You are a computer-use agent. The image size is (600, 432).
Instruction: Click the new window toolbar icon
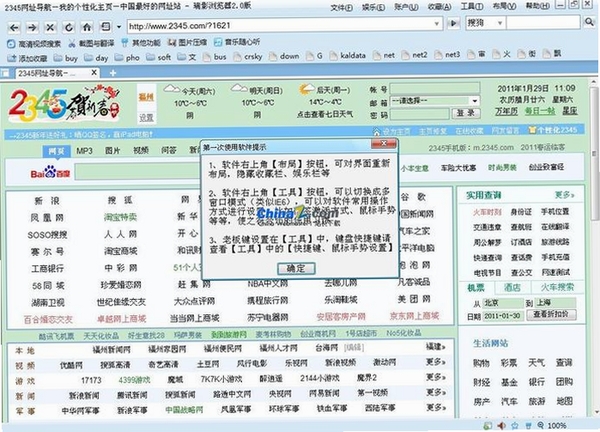pos(105,27)
